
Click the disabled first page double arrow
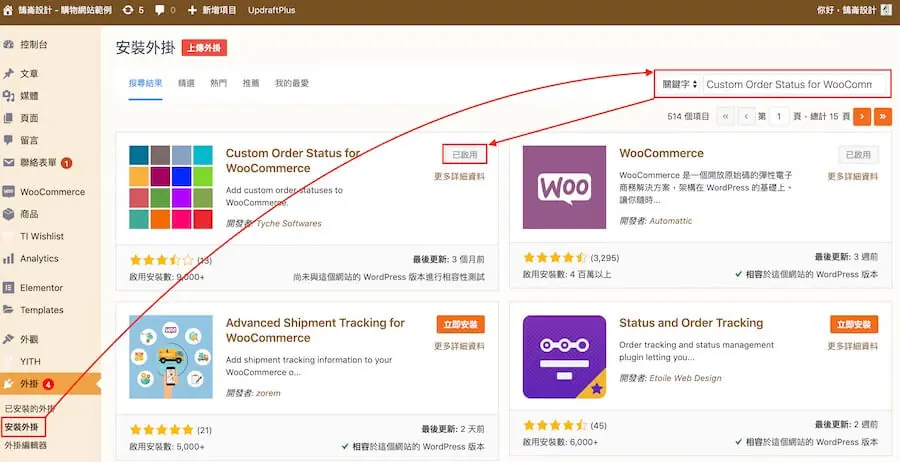[x=726, y=117]
